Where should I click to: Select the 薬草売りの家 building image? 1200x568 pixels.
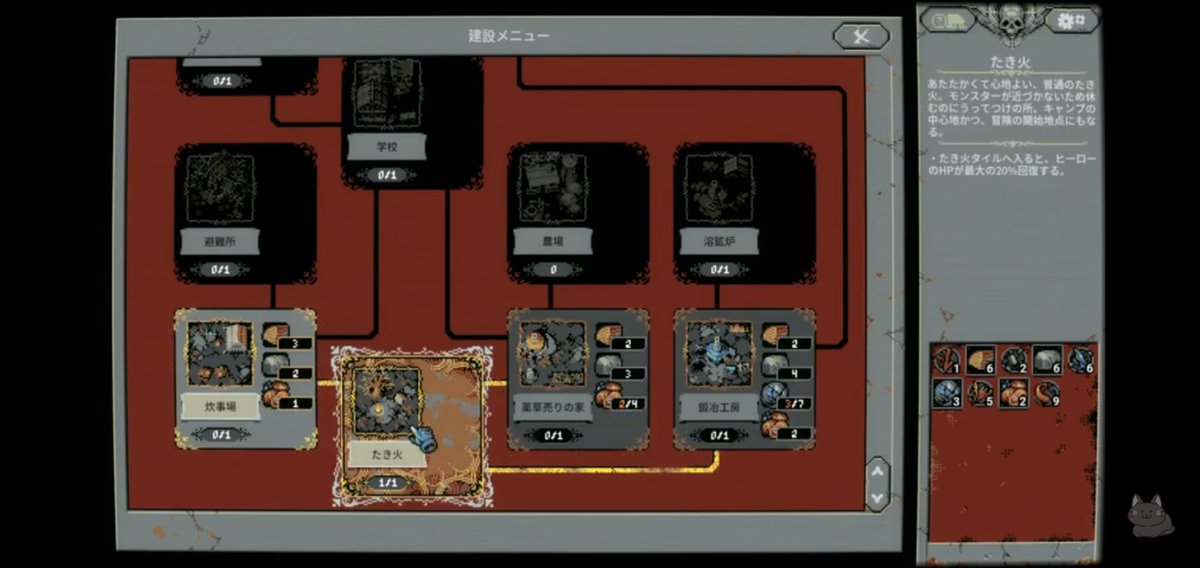pyautogui.click(x=554, y=353)
